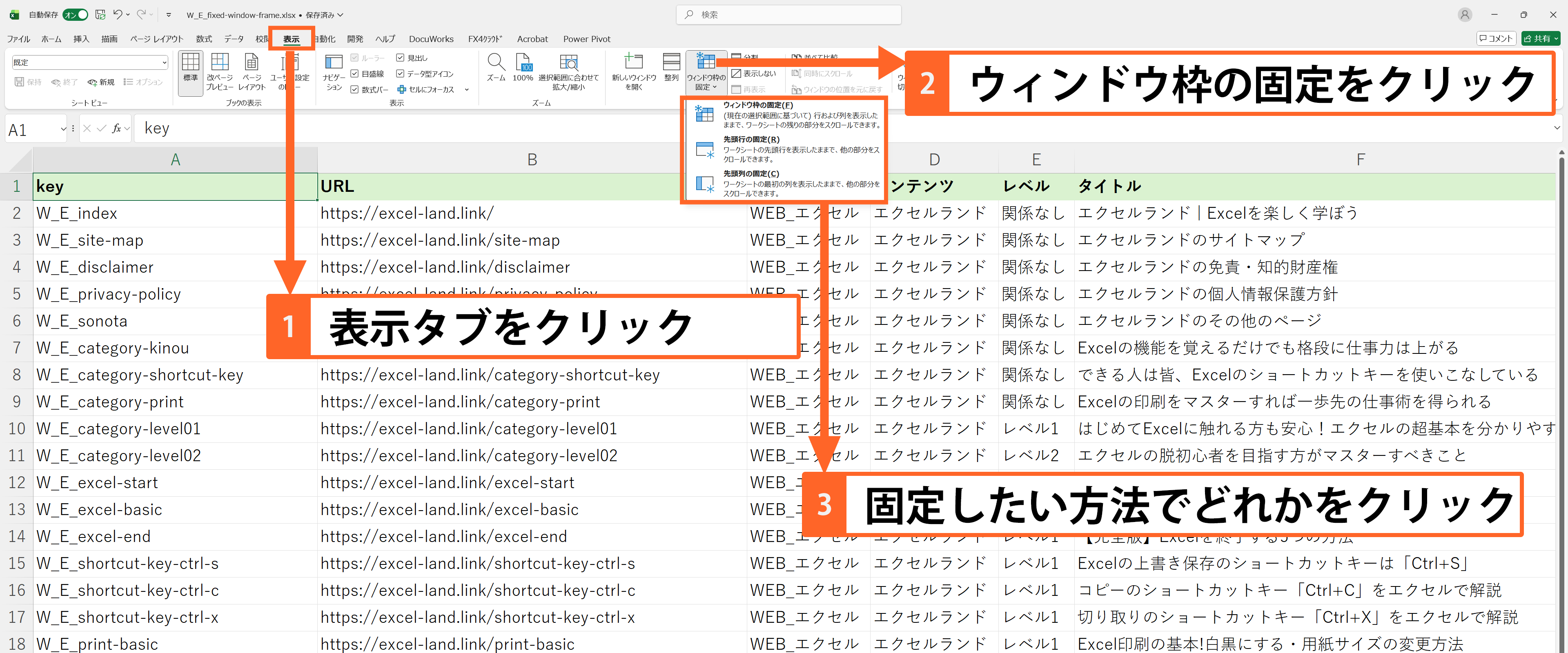Uncheck the 見出し (headings) checkbox
1568x653 pixels.
[x=401, y=57]
